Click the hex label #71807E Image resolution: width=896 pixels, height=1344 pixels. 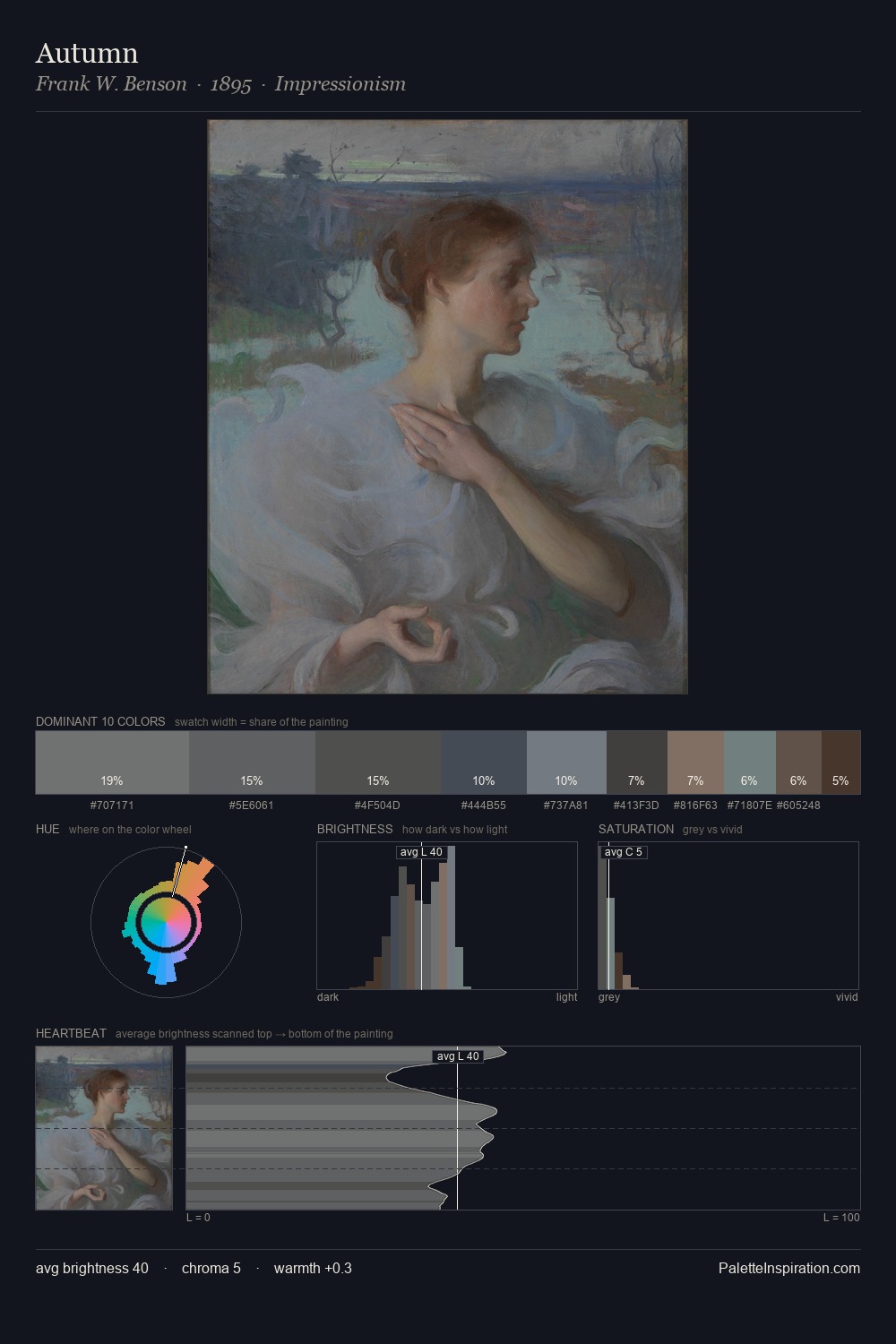[x=749, y=806]
